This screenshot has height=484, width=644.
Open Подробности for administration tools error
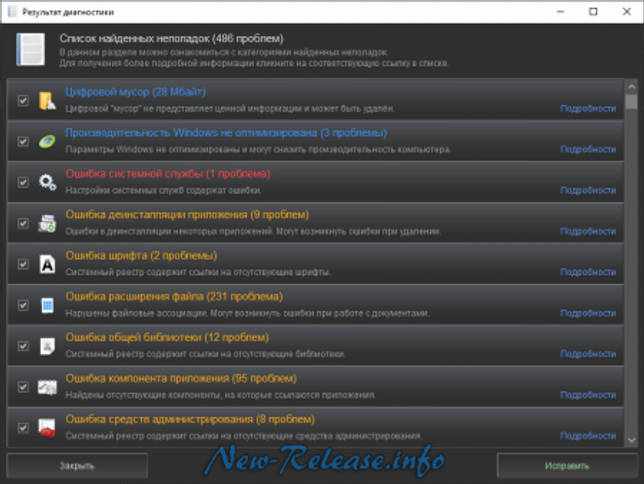pos(588,436)
